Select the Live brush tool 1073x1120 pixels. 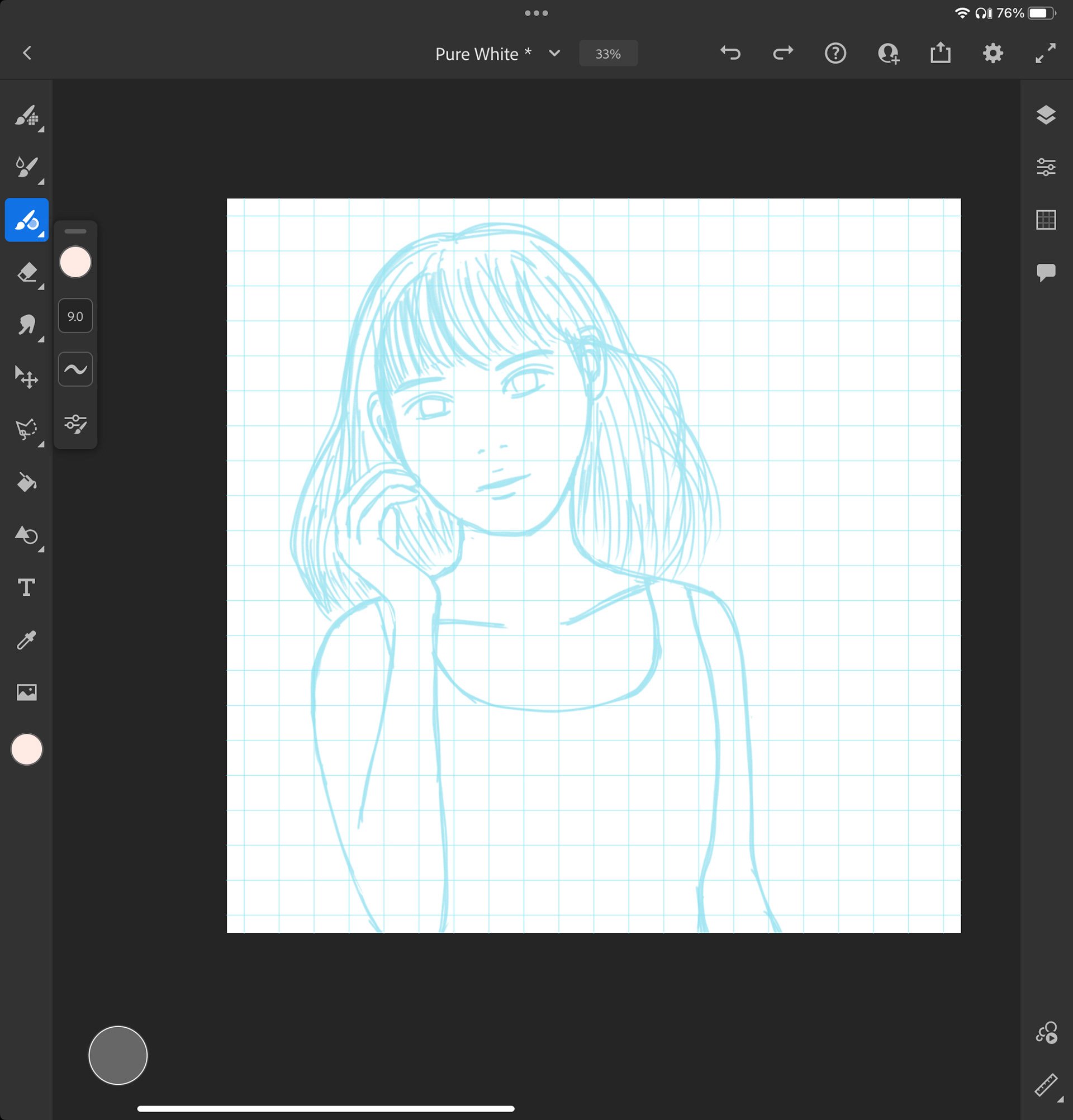coord(26,168)
